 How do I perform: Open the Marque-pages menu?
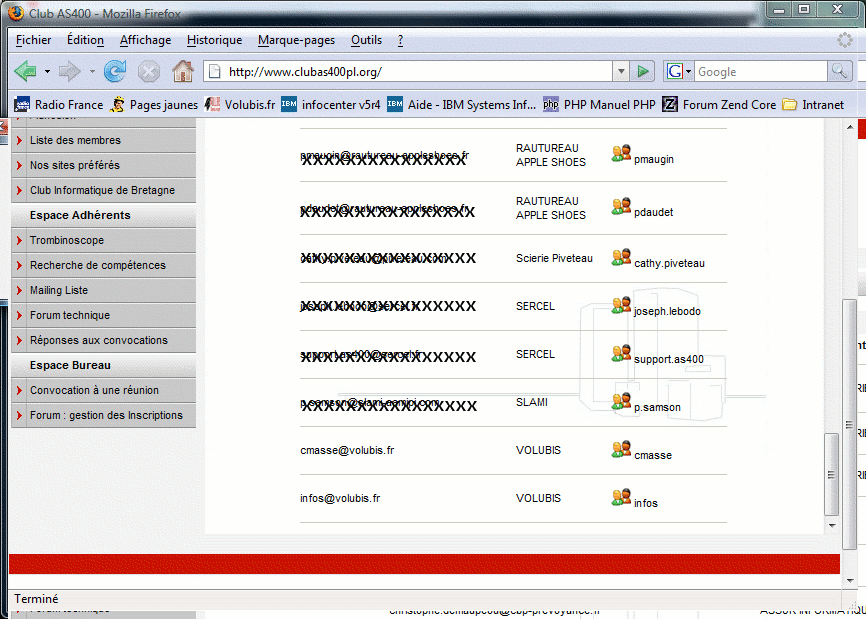point(296,40)
